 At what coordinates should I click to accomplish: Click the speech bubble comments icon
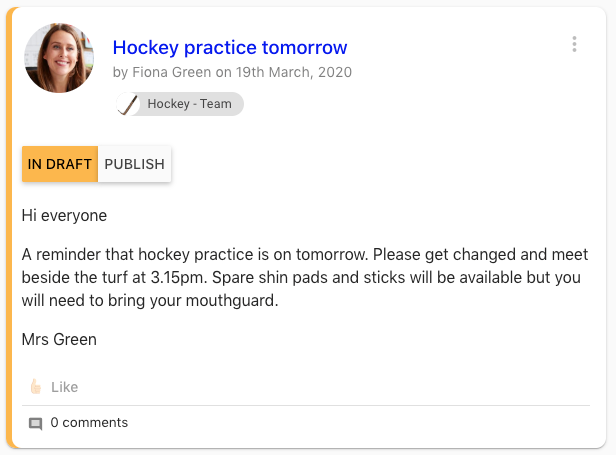coord(36,423)
